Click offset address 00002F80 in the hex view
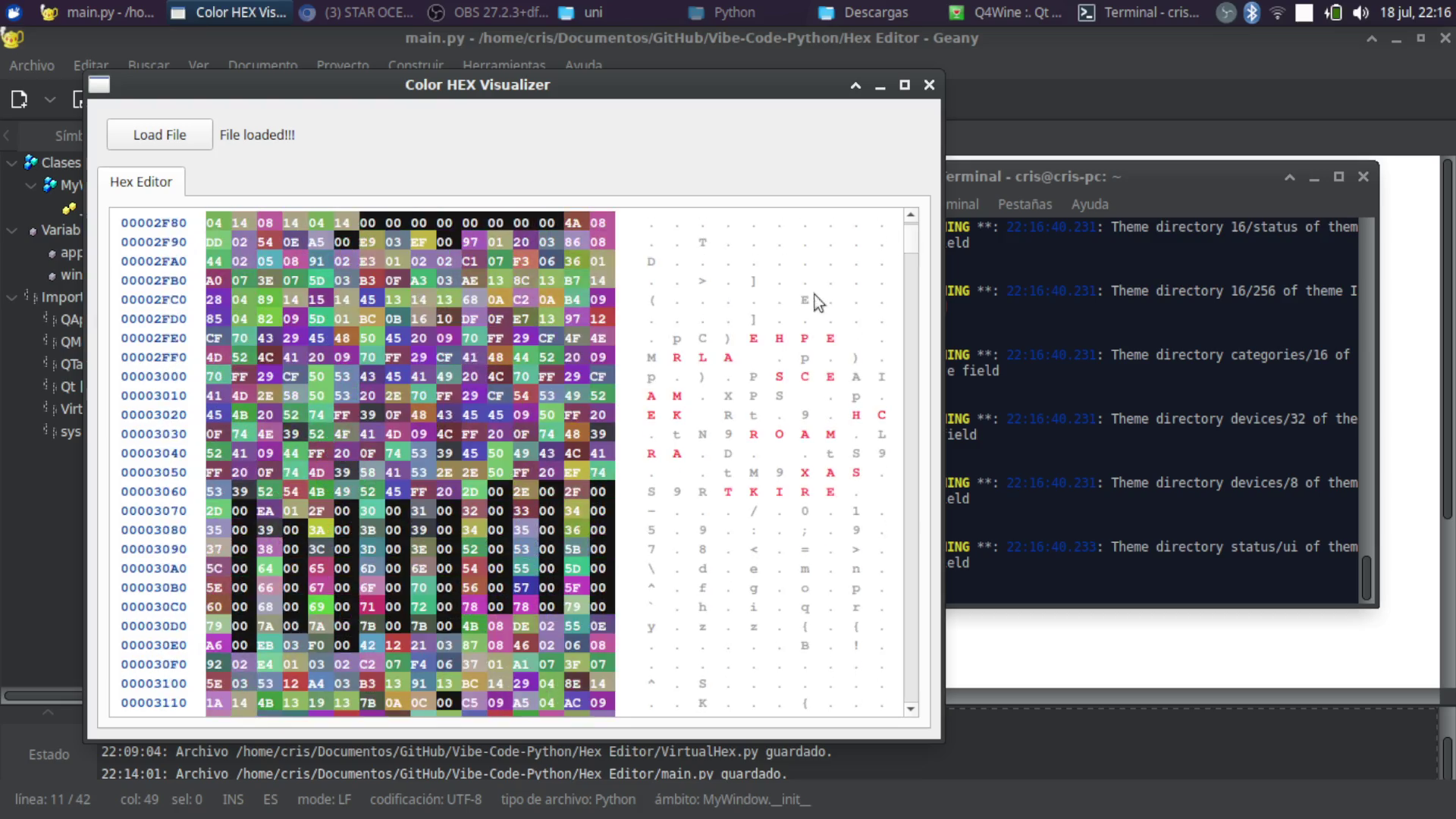Viewport: 1456px width, 819px height. pyautogui.click(x=154, y=222)
